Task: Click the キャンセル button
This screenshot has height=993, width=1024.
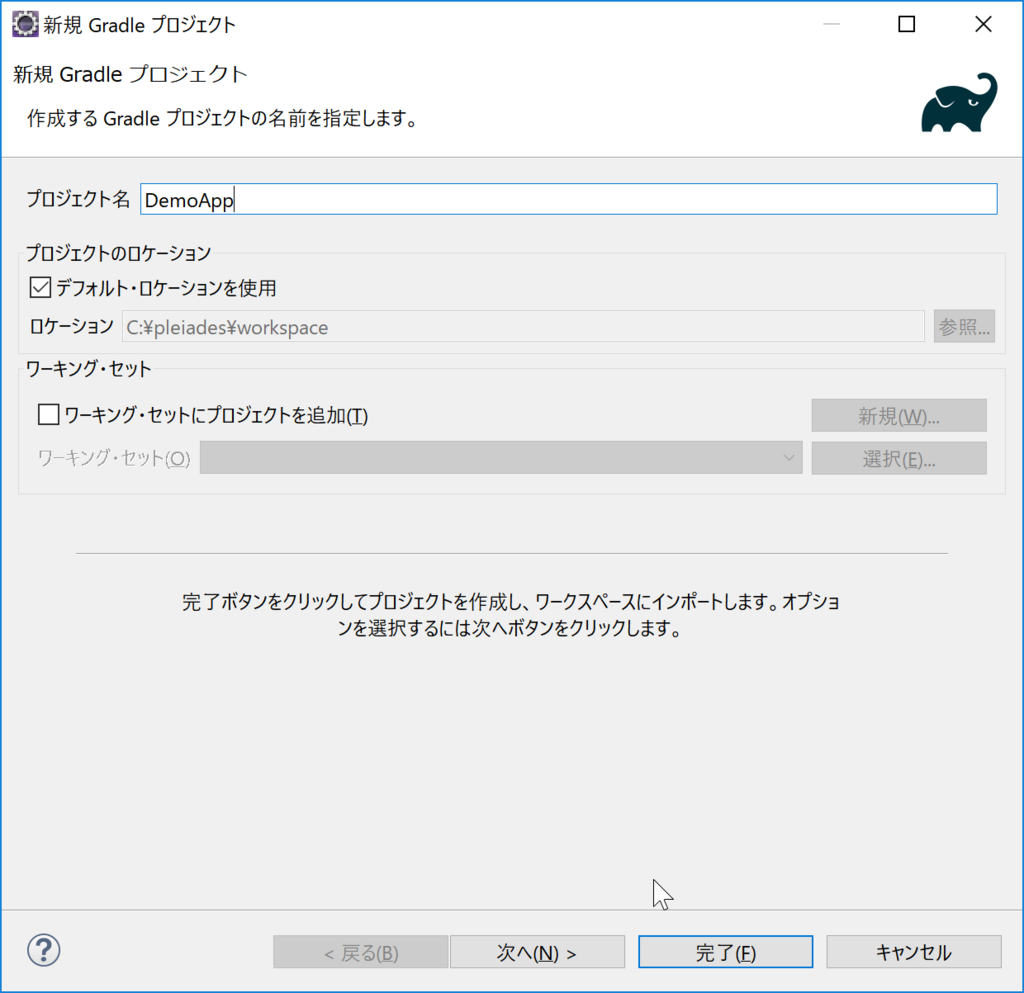Action: (913, 951)
